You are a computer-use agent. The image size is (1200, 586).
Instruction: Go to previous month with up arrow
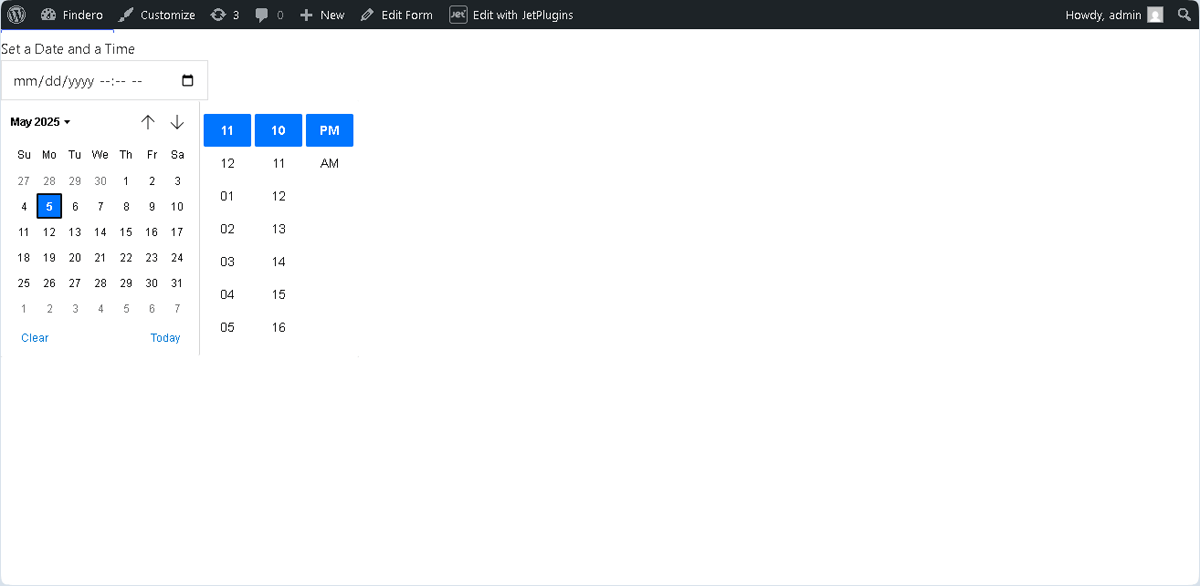tap(148, 121)
